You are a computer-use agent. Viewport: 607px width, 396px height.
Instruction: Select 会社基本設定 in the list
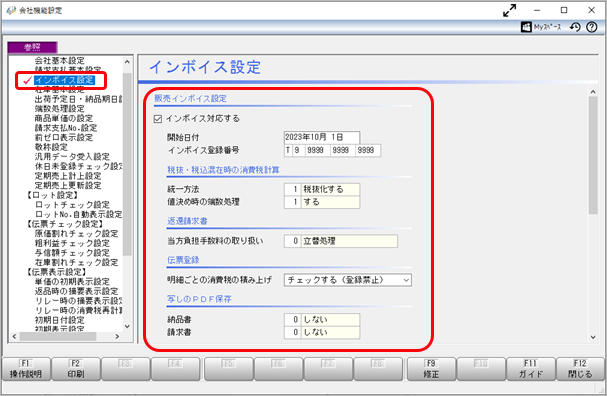[60, 61]
